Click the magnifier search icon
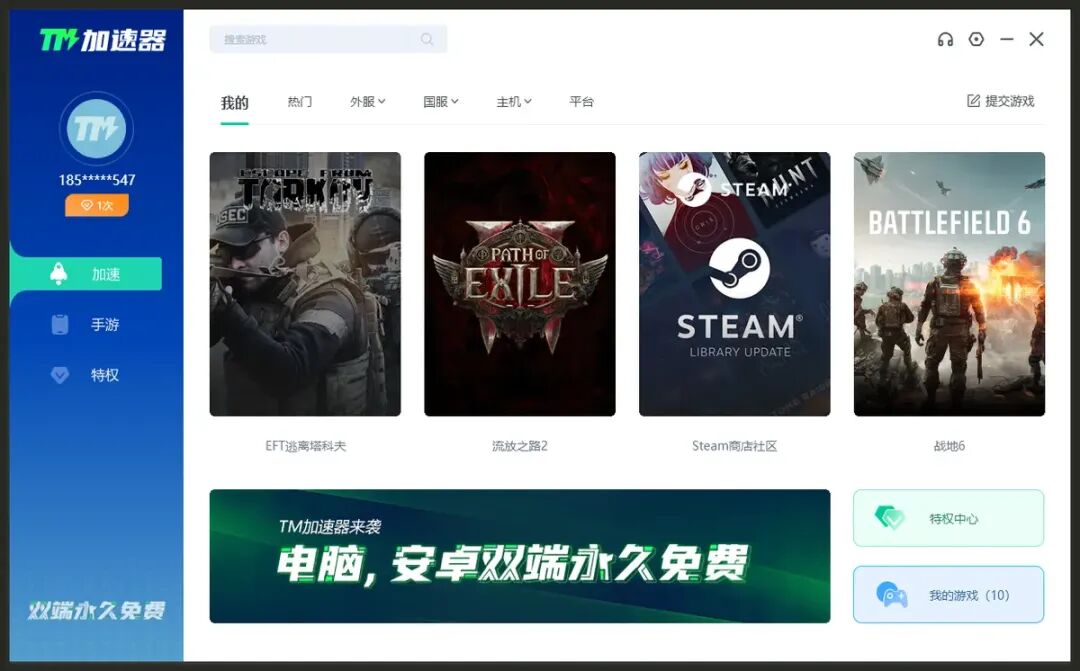Image resolution: width=1080 pixels, height=671 pixels. (x=427, y=39)
